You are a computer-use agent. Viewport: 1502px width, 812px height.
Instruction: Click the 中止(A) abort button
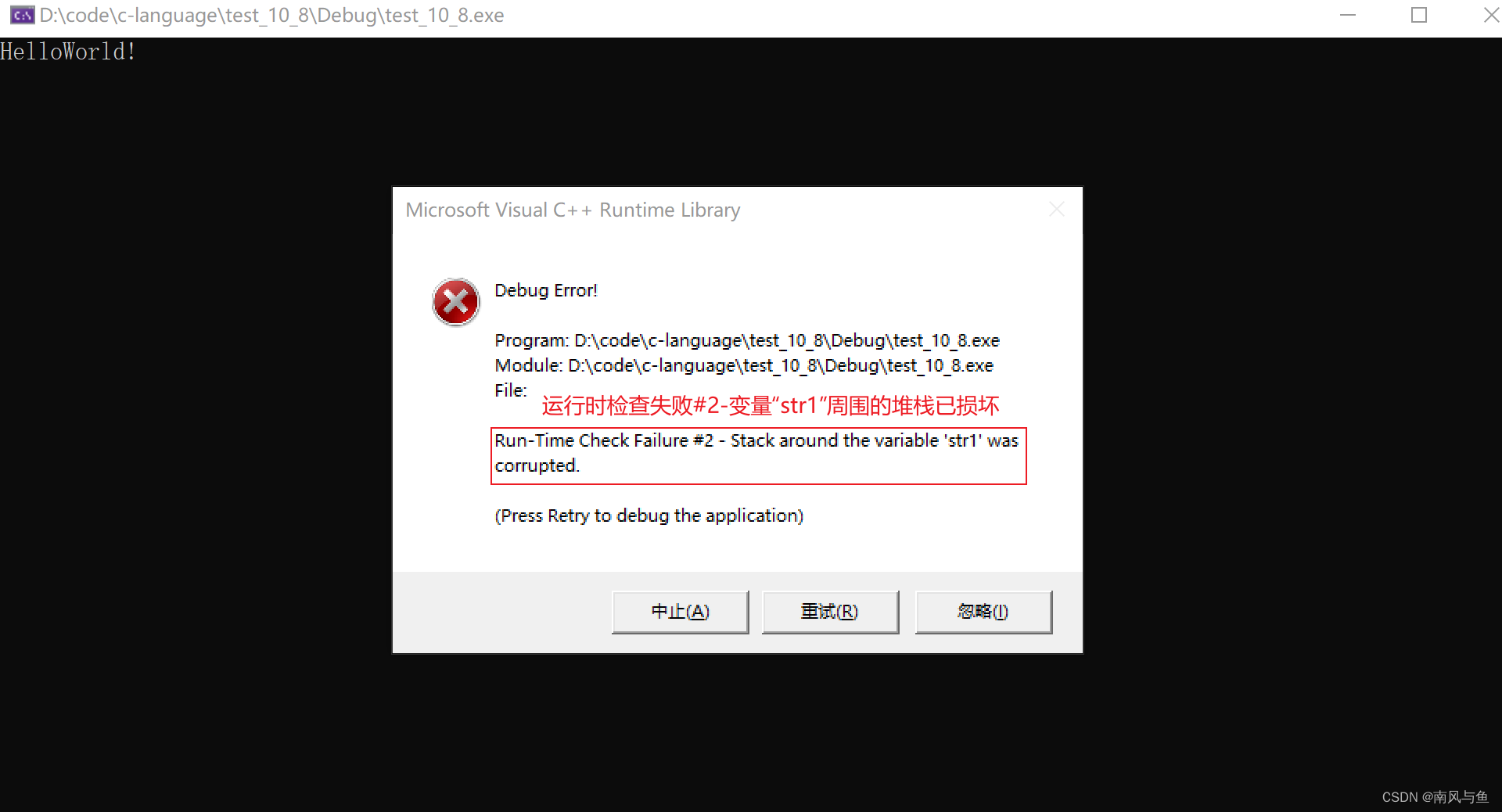[x=680, y=612]
